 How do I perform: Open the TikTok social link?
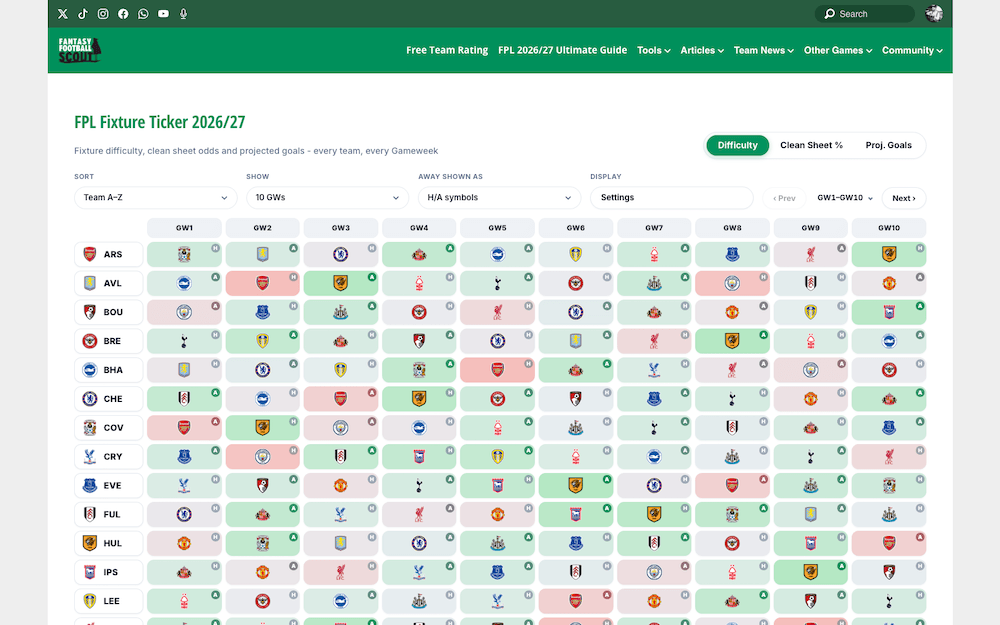click(83, 13)
